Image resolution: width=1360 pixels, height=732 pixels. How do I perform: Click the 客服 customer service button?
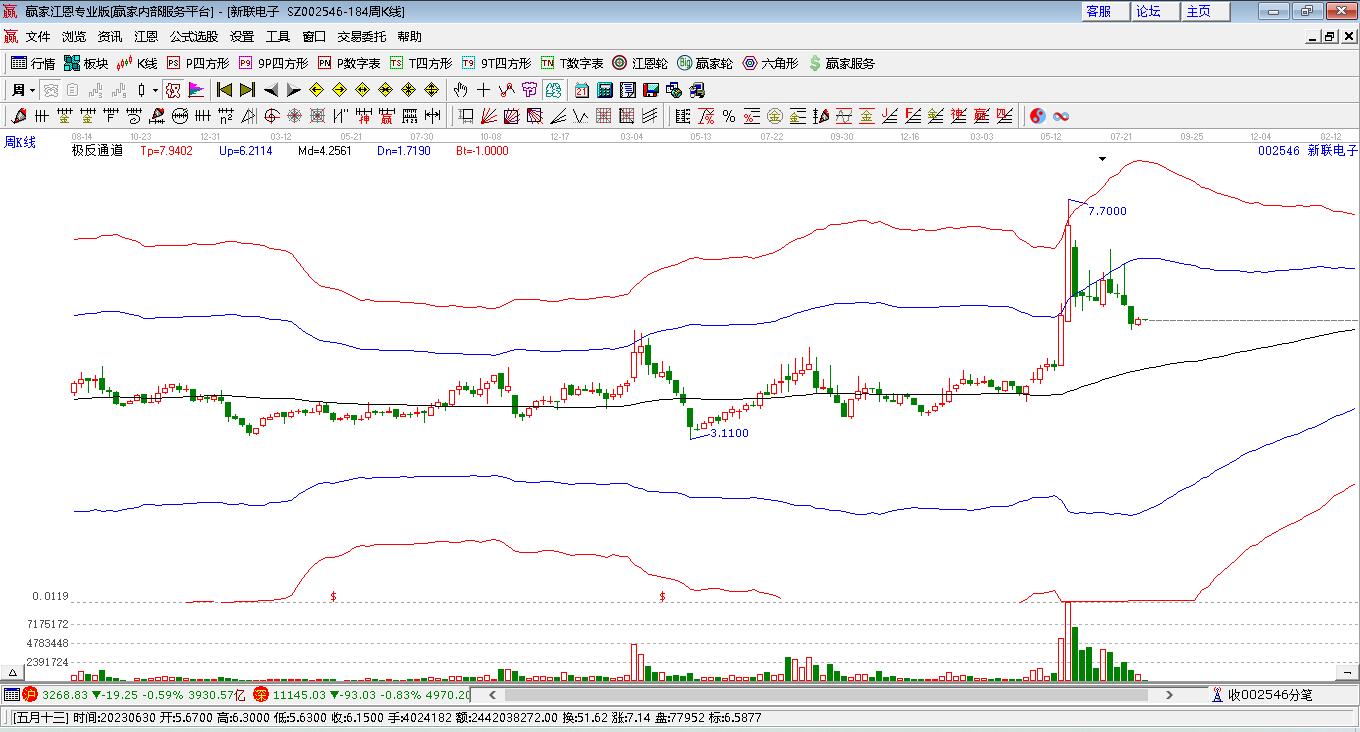(x=1098, y=11)
